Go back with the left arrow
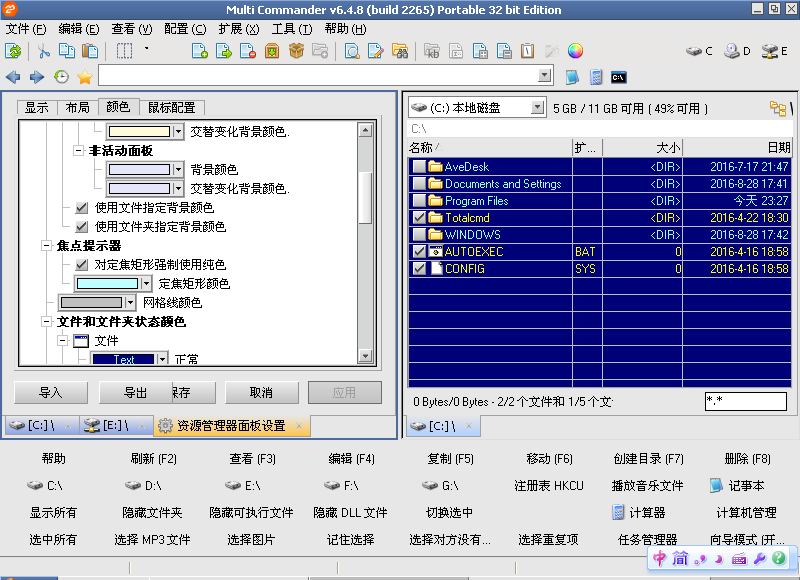800x580 pixels. [13, 77]
